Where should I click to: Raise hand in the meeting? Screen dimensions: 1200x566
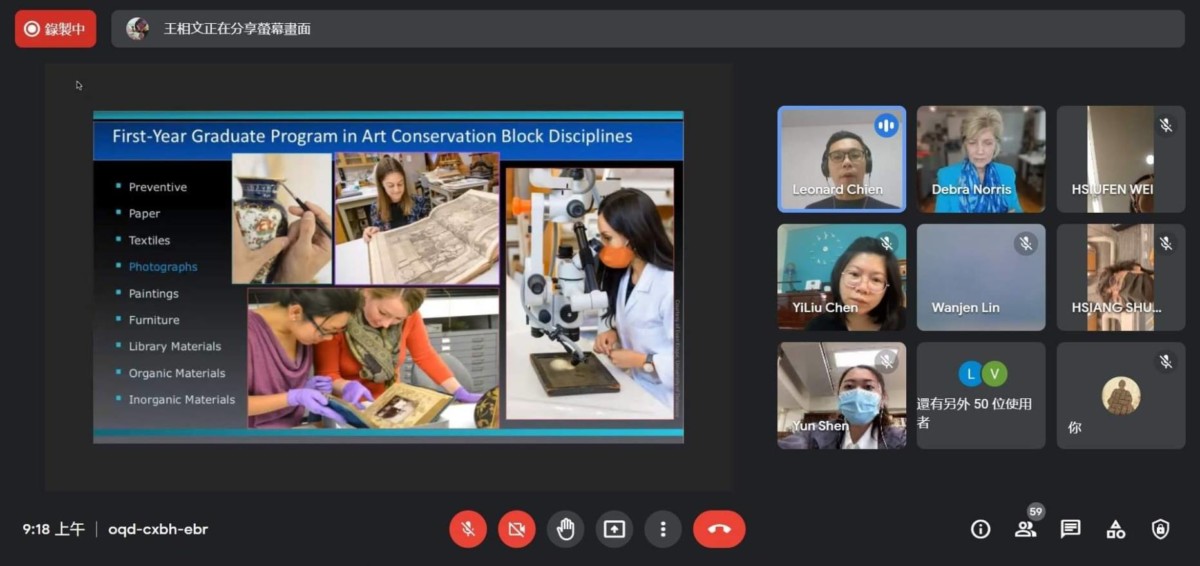(x=565, y=529)
